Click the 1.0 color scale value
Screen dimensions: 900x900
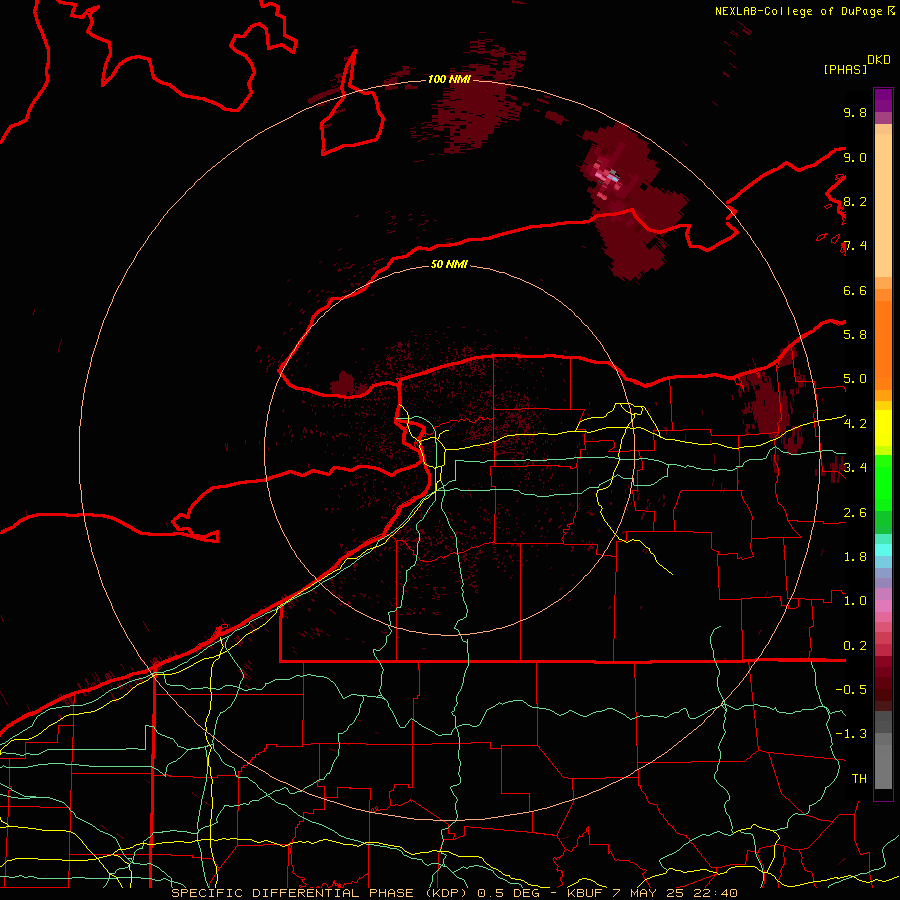855,600
